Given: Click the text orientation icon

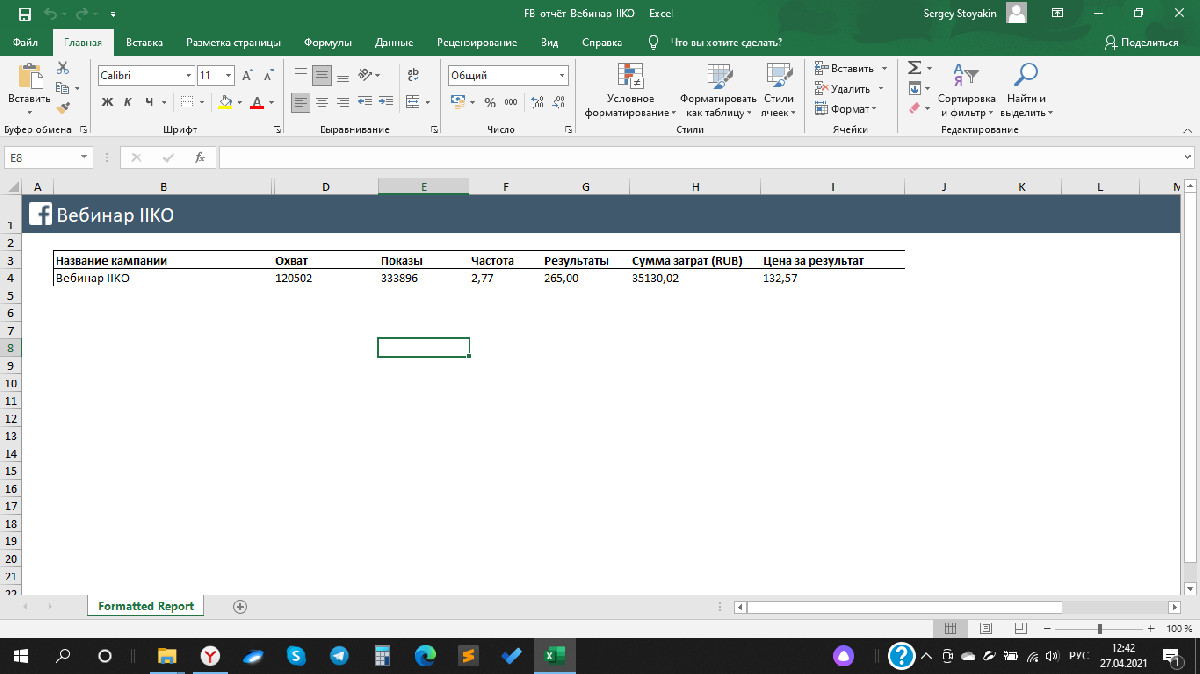Looking at the screenshot, I should click(x=366, y=76).
